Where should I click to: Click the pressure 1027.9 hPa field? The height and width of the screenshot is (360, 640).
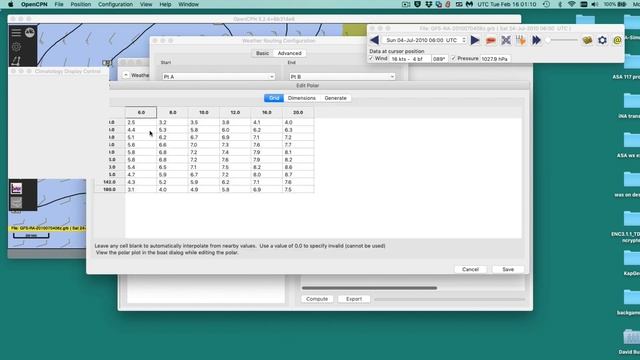[496, 59]
